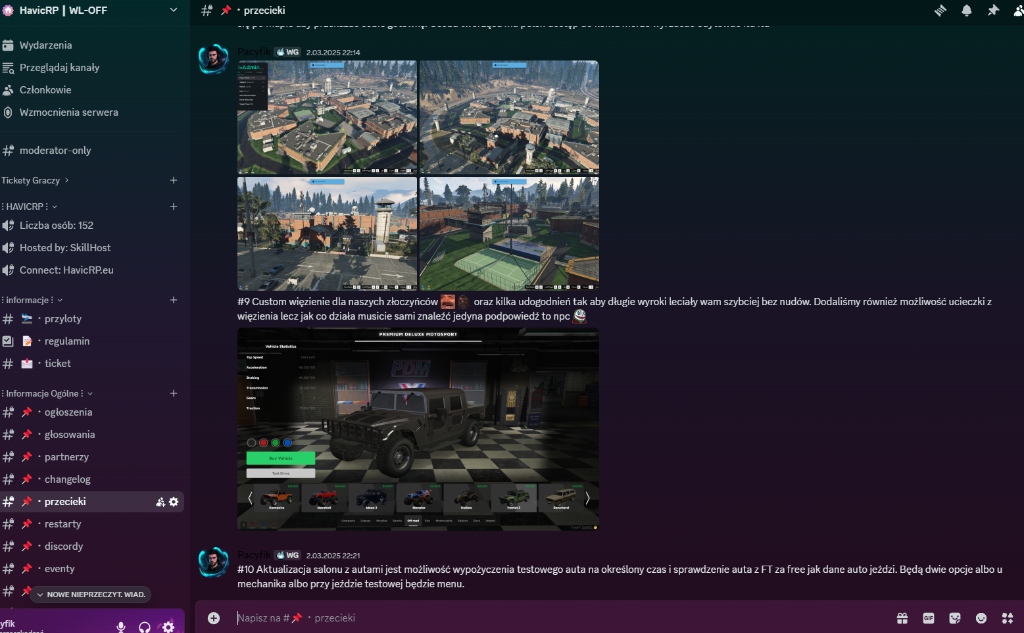
Task: Open apps launcher icon
Action: tap(1008, 618)
